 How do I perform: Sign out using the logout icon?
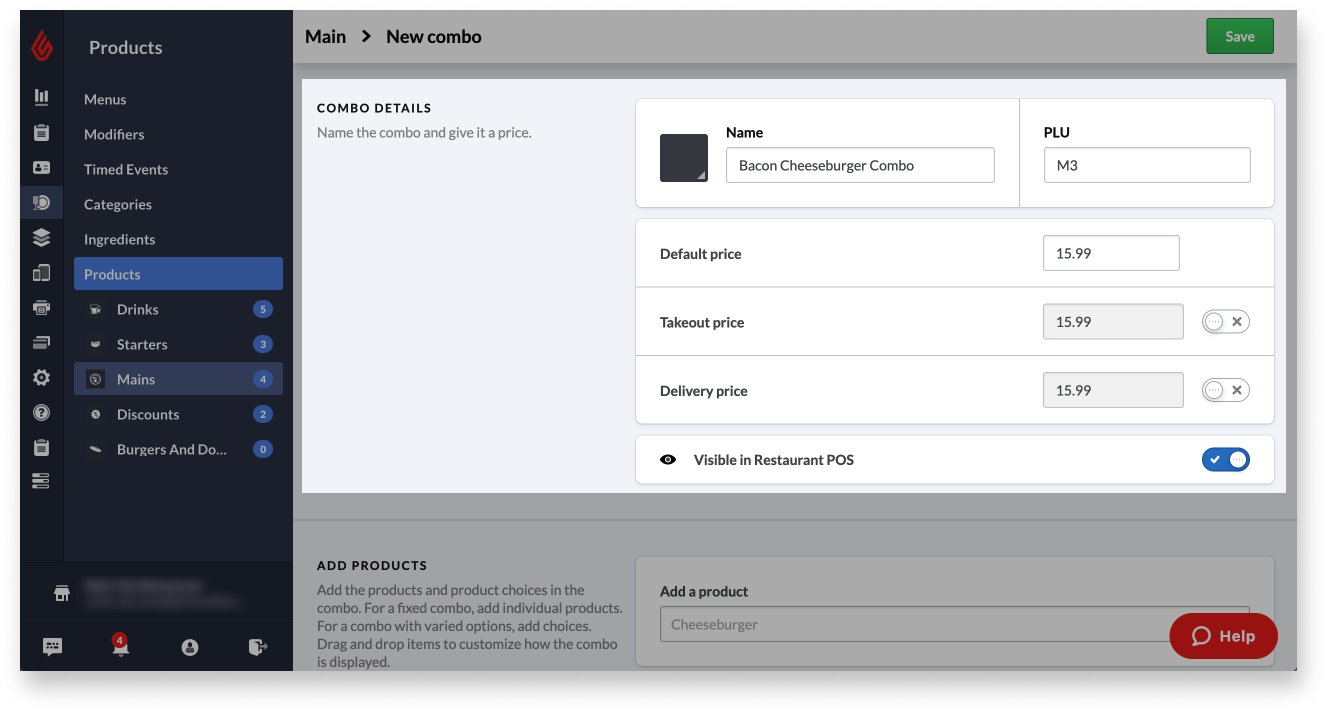click(258, 646)
